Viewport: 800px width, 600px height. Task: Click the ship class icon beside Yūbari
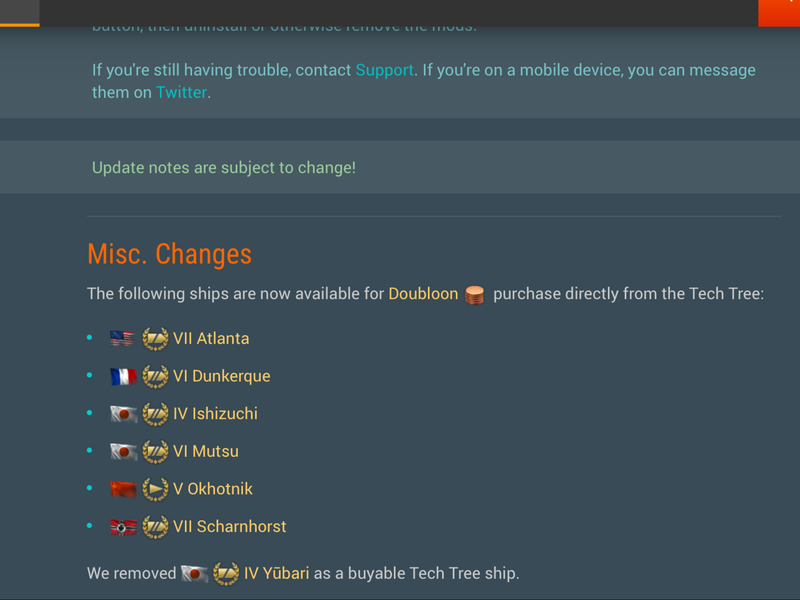tap(226, 574)
